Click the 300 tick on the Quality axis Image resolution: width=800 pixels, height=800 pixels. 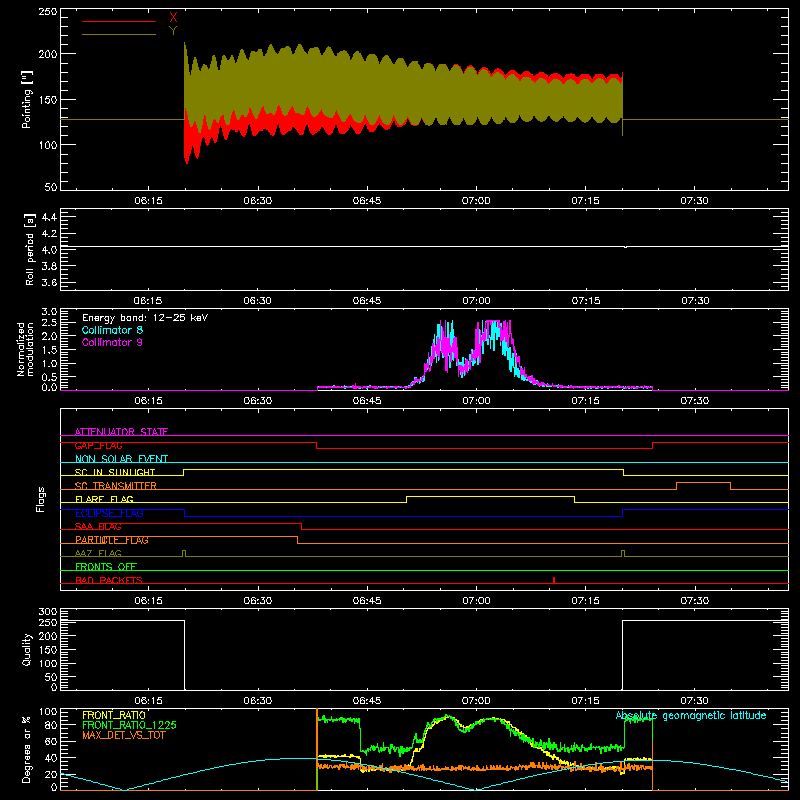click(x=47, y=612)
